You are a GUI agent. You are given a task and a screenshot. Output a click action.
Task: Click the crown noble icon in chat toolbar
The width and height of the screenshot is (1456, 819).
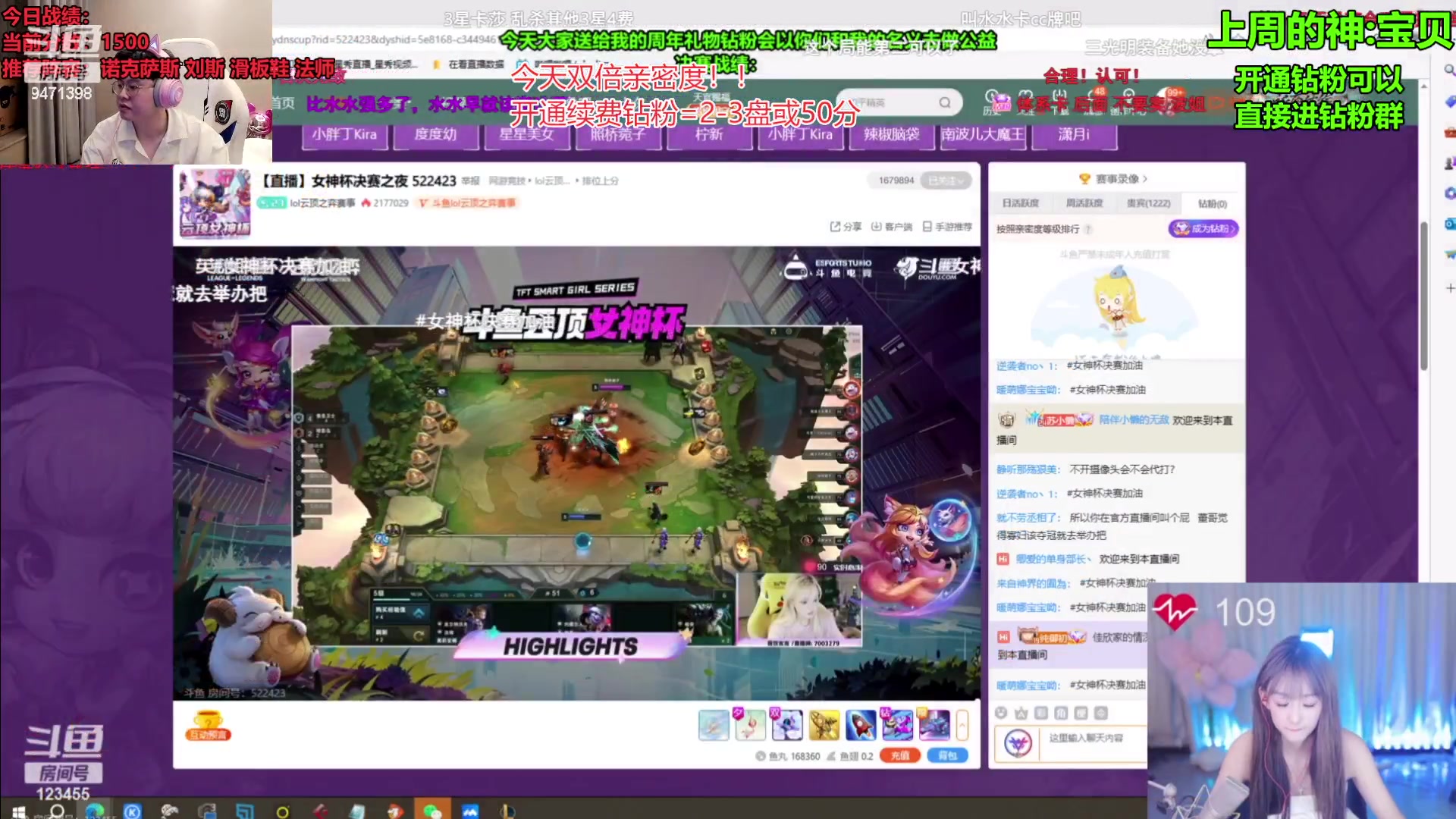(1021, 713)
